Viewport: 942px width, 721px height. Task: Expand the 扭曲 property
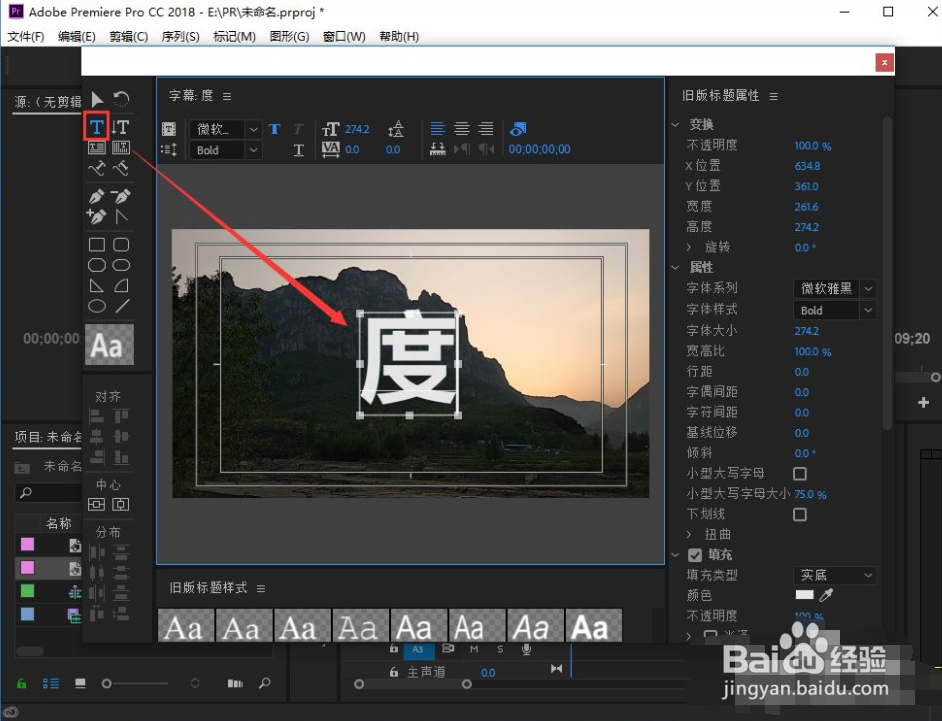(x=689, y=534)
